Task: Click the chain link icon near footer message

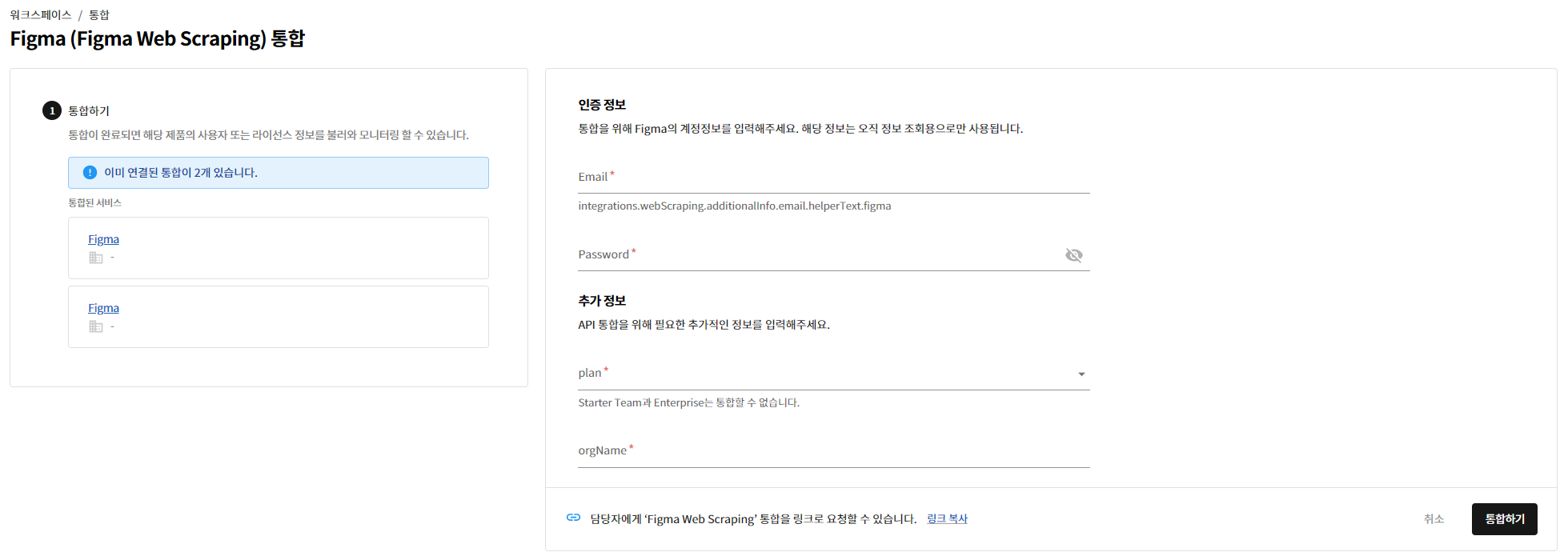Action: click(573, 518)
